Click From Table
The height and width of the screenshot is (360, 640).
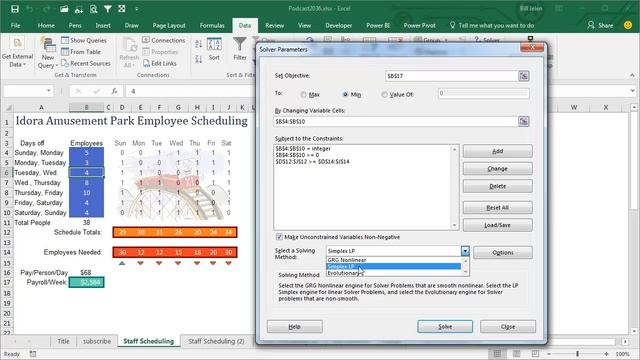81,51
